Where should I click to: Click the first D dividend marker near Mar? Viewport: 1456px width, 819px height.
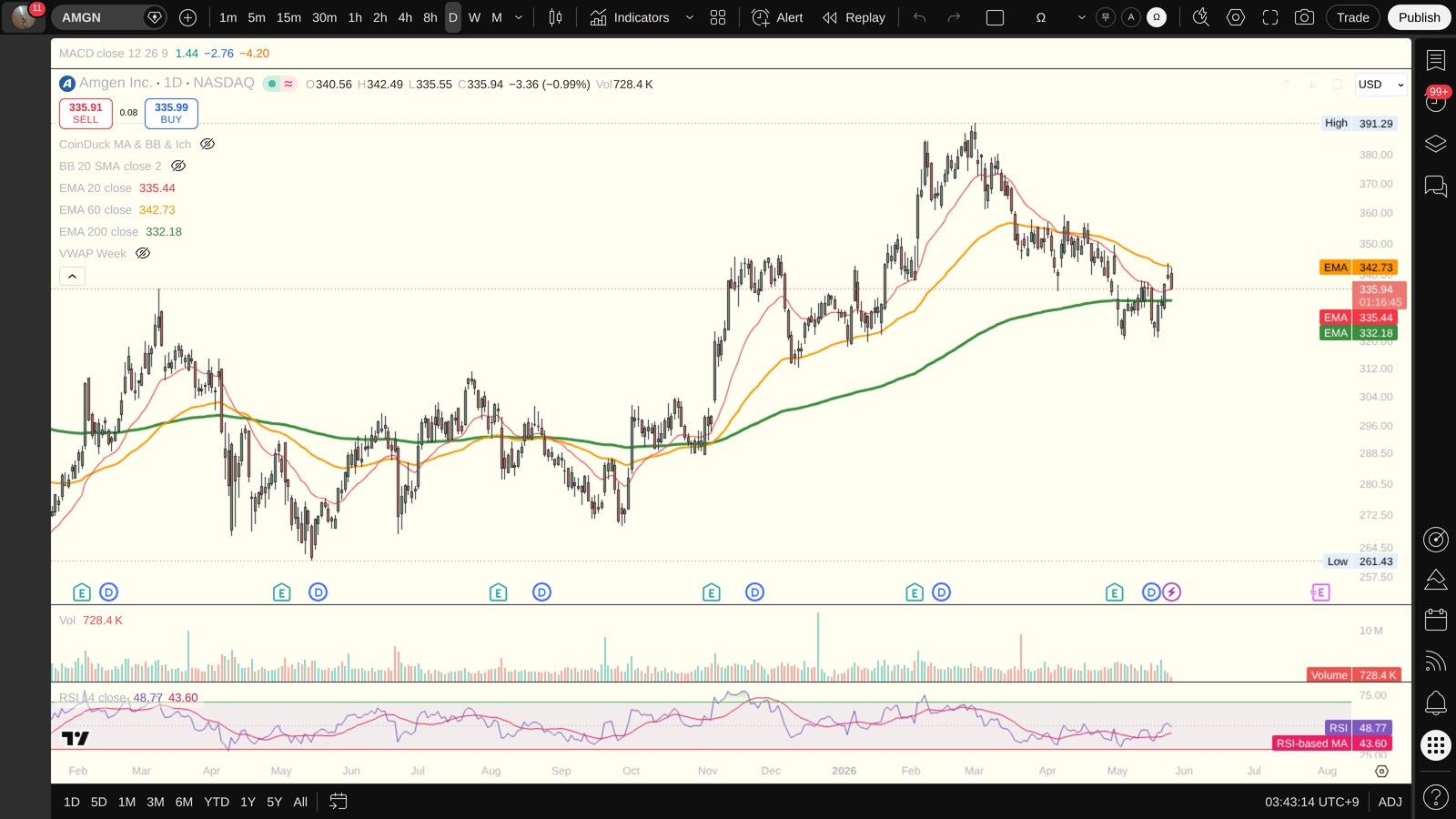point(108,592)
